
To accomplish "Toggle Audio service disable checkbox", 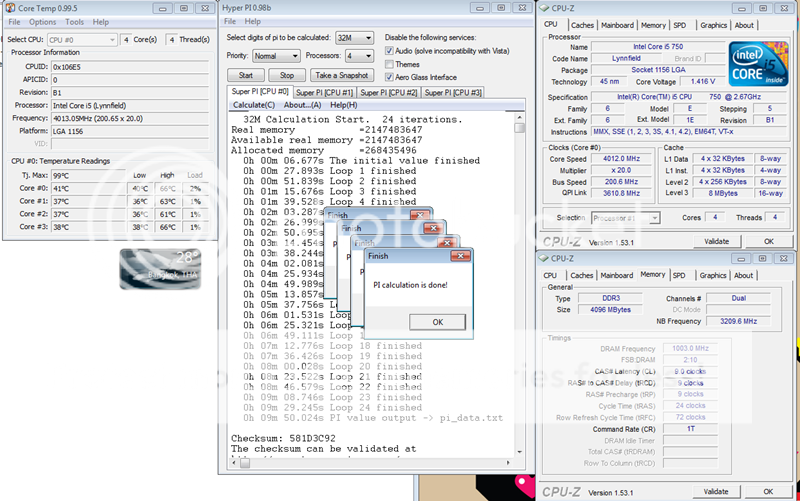I will tap(389, 49).
